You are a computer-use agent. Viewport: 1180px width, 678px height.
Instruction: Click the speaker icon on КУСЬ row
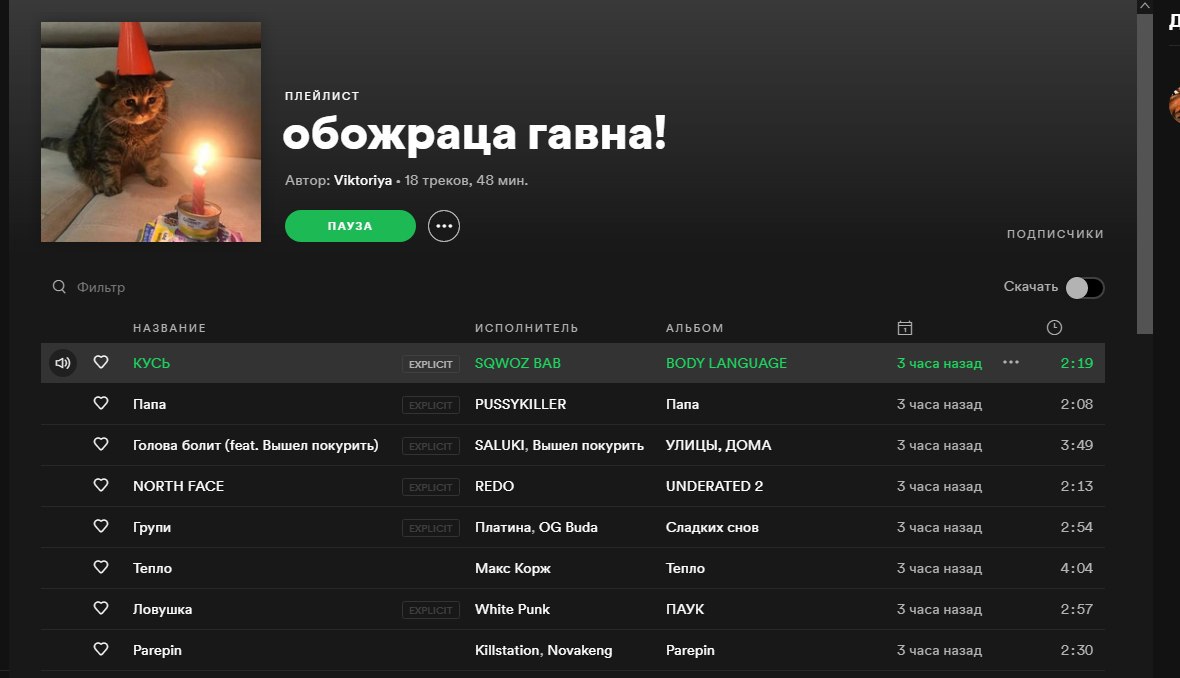pos(63,363)
